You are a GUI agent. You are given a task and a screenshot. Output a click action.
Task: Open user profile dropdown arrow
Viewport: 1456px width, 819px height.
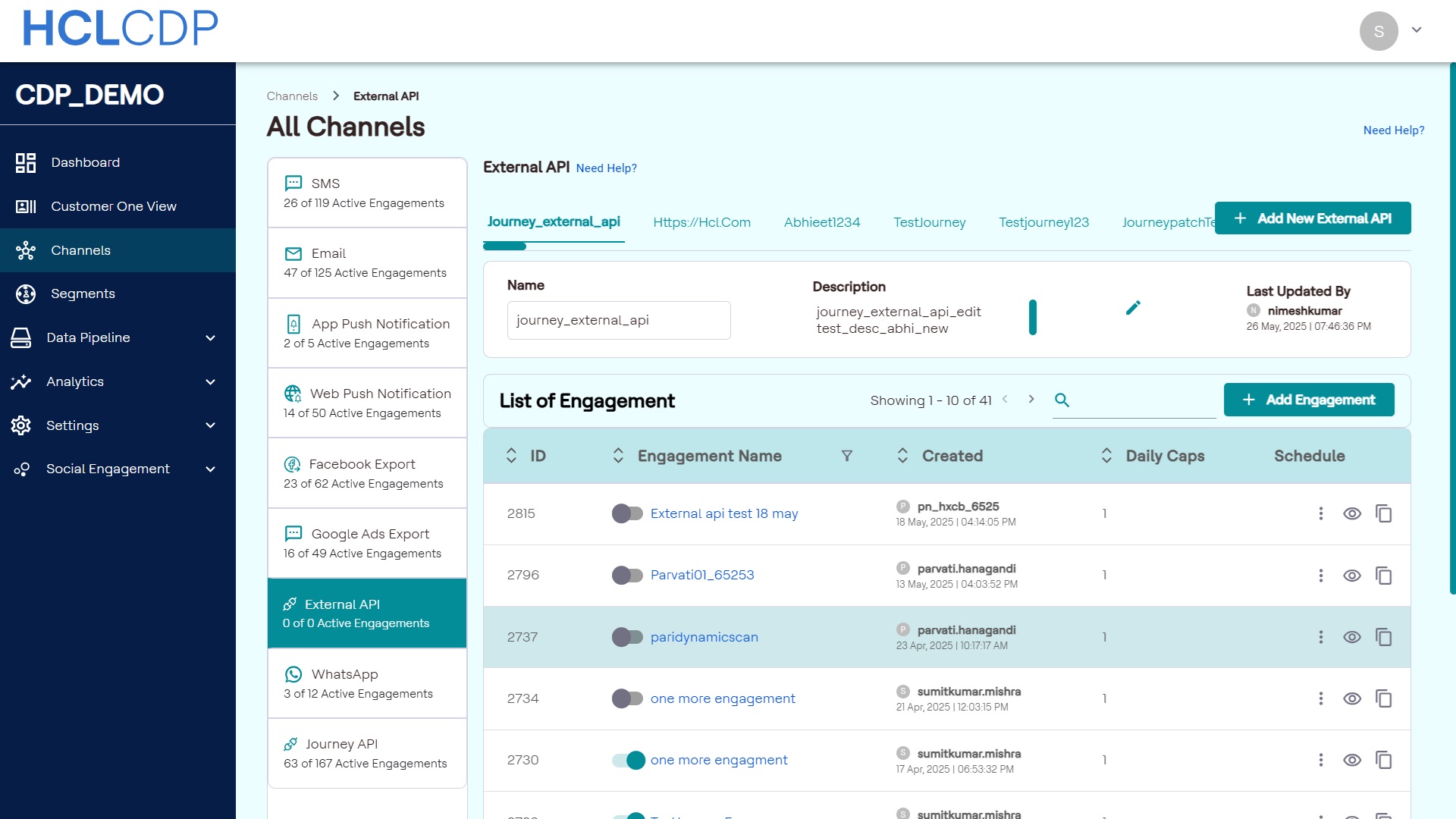[x=1416, y=30]
